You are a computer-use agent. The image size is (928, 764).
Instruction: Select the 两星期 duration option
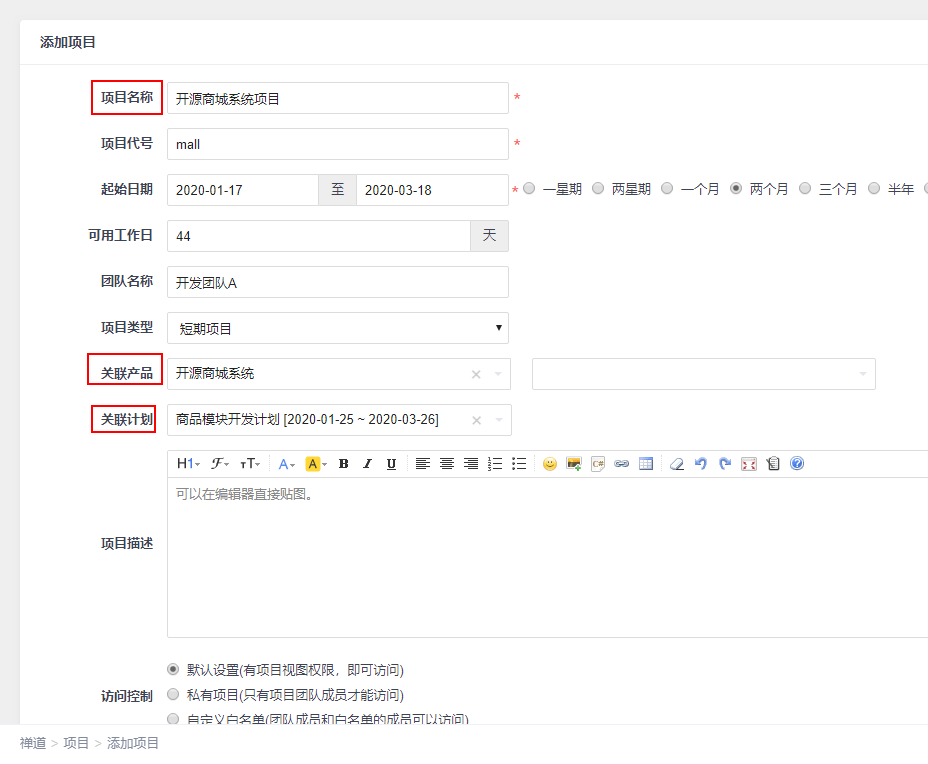click(598, 188)
